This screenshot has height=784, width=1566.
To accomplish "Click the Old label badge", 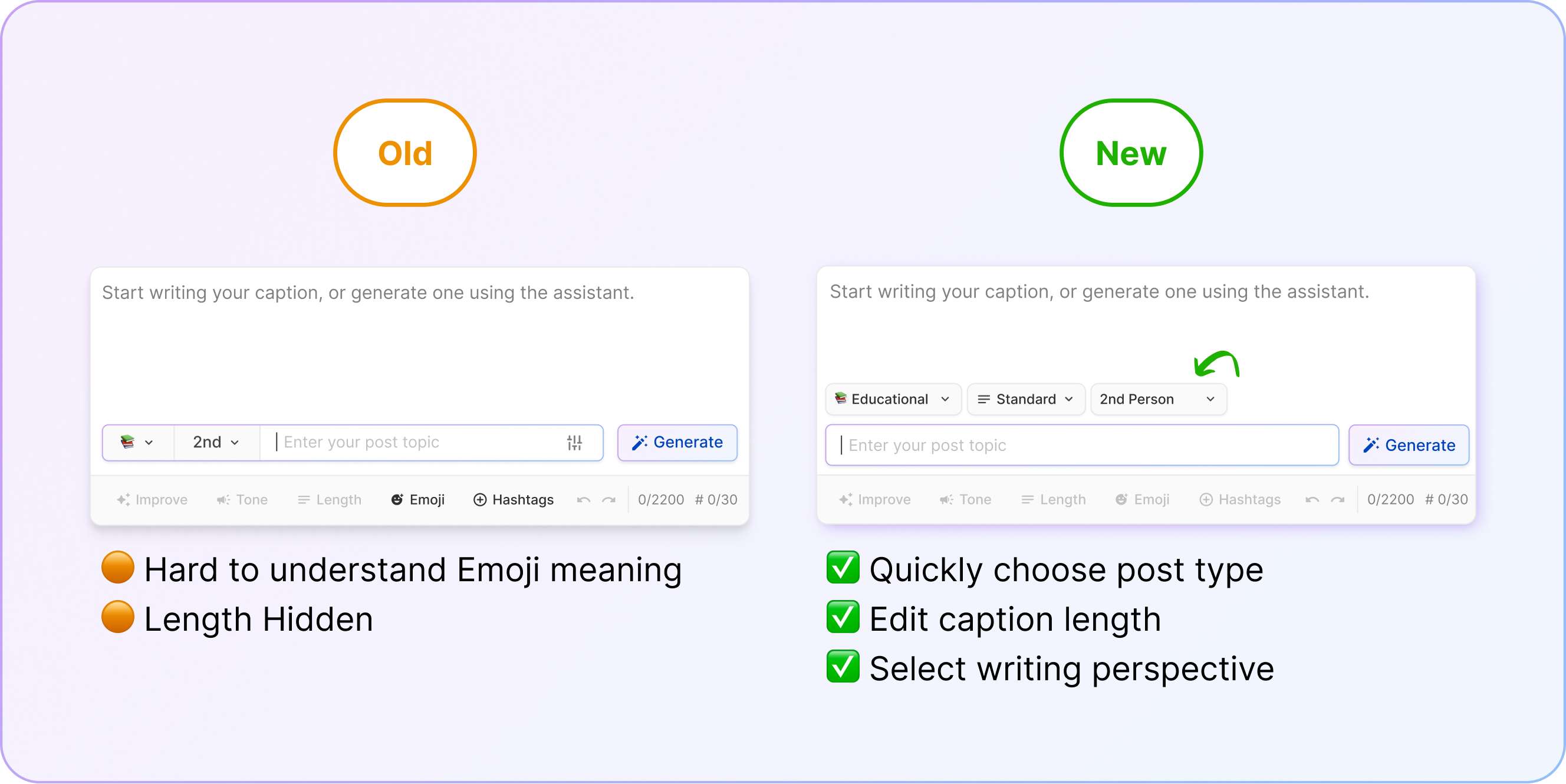I will click(405, 153).
